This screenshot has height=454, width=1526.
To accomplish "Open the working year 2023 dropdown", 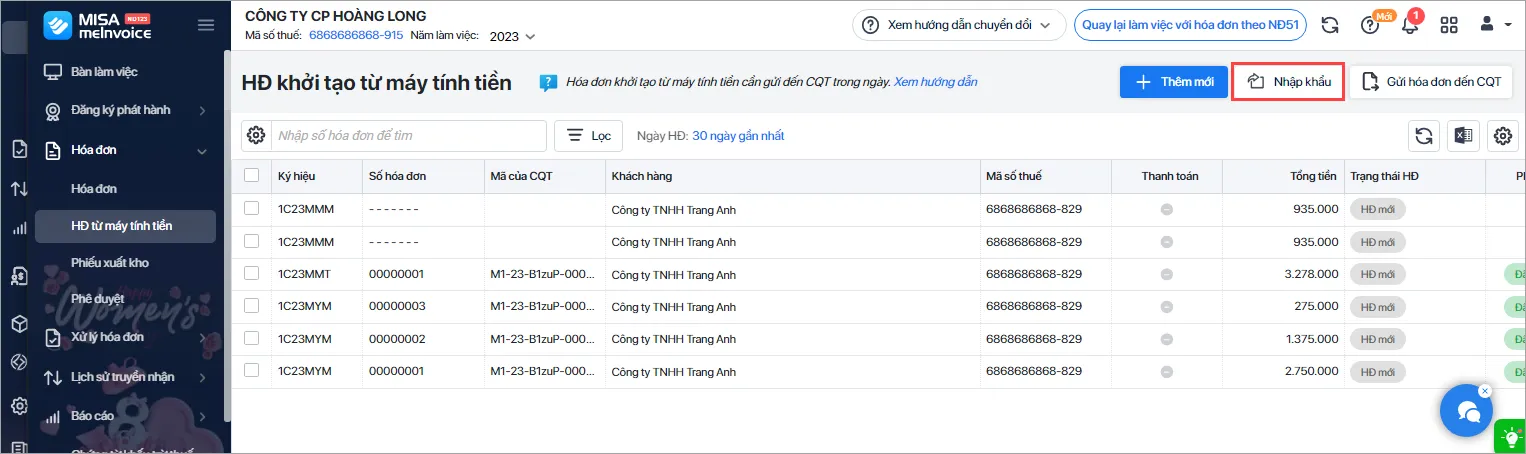I will [x=512, y=37].
